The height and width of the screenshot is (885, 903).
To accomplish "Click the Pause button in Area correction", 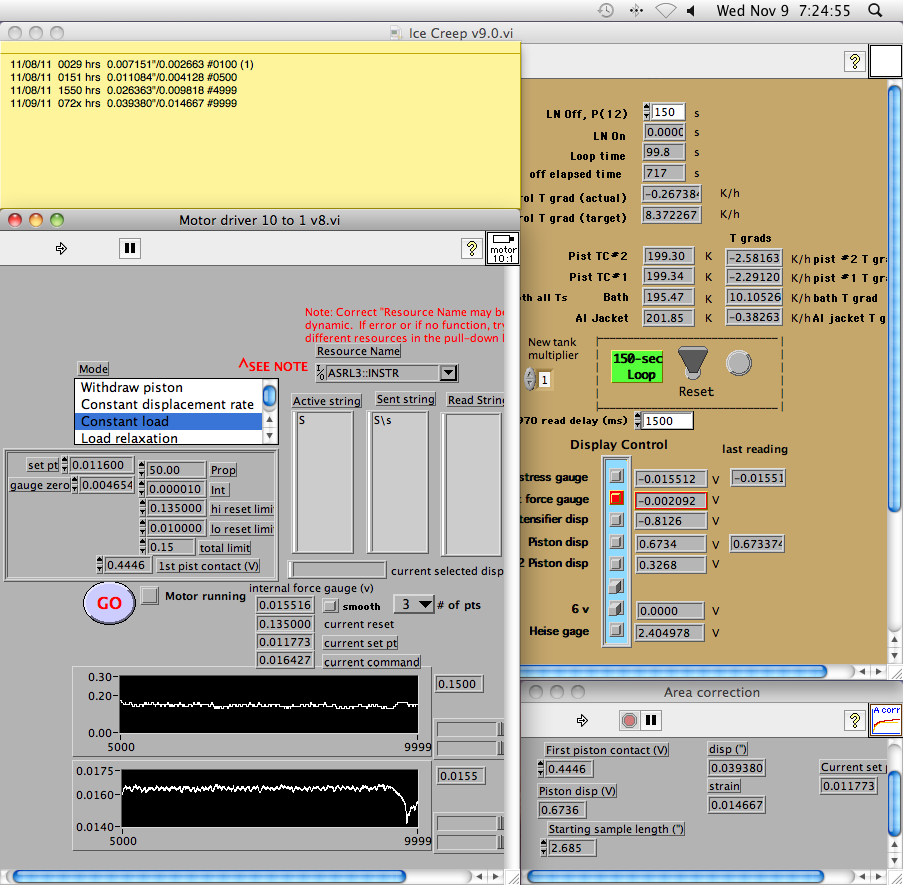I will (x=651, y=720).
